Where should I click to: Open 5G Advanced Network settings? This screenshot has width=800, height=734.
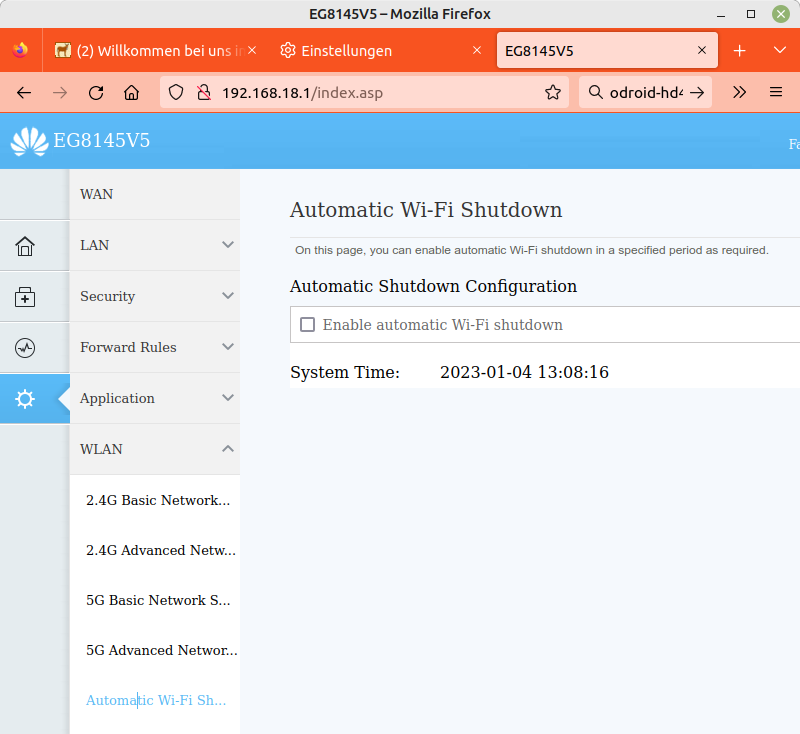(161, 650)
